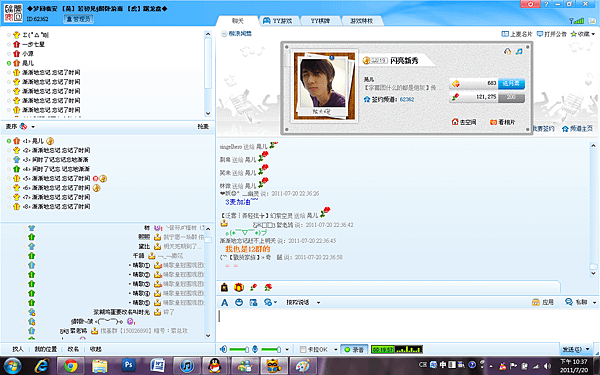Click the signed channel number 62362 link

(407, 99)
